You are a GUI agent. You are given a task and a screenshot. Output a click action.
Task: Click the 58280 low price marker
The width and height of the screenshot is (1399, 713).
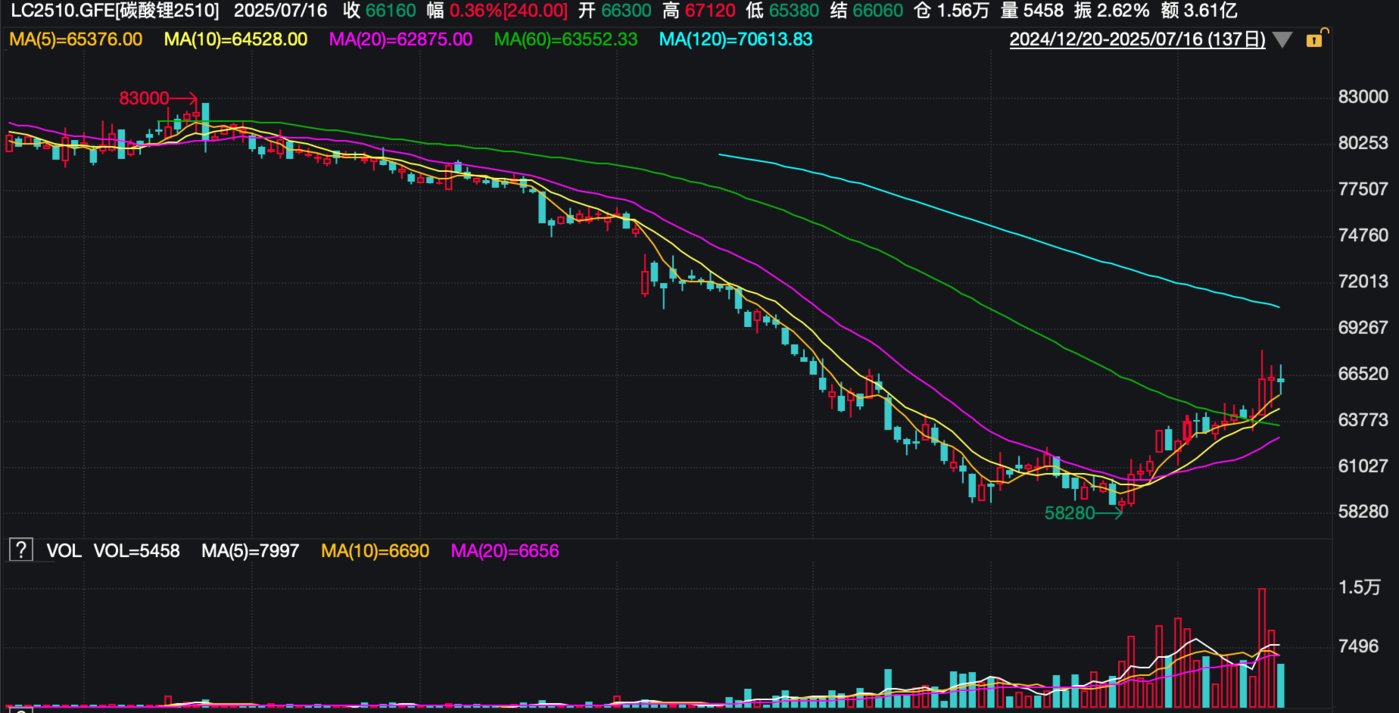[x=1069, y=513]
